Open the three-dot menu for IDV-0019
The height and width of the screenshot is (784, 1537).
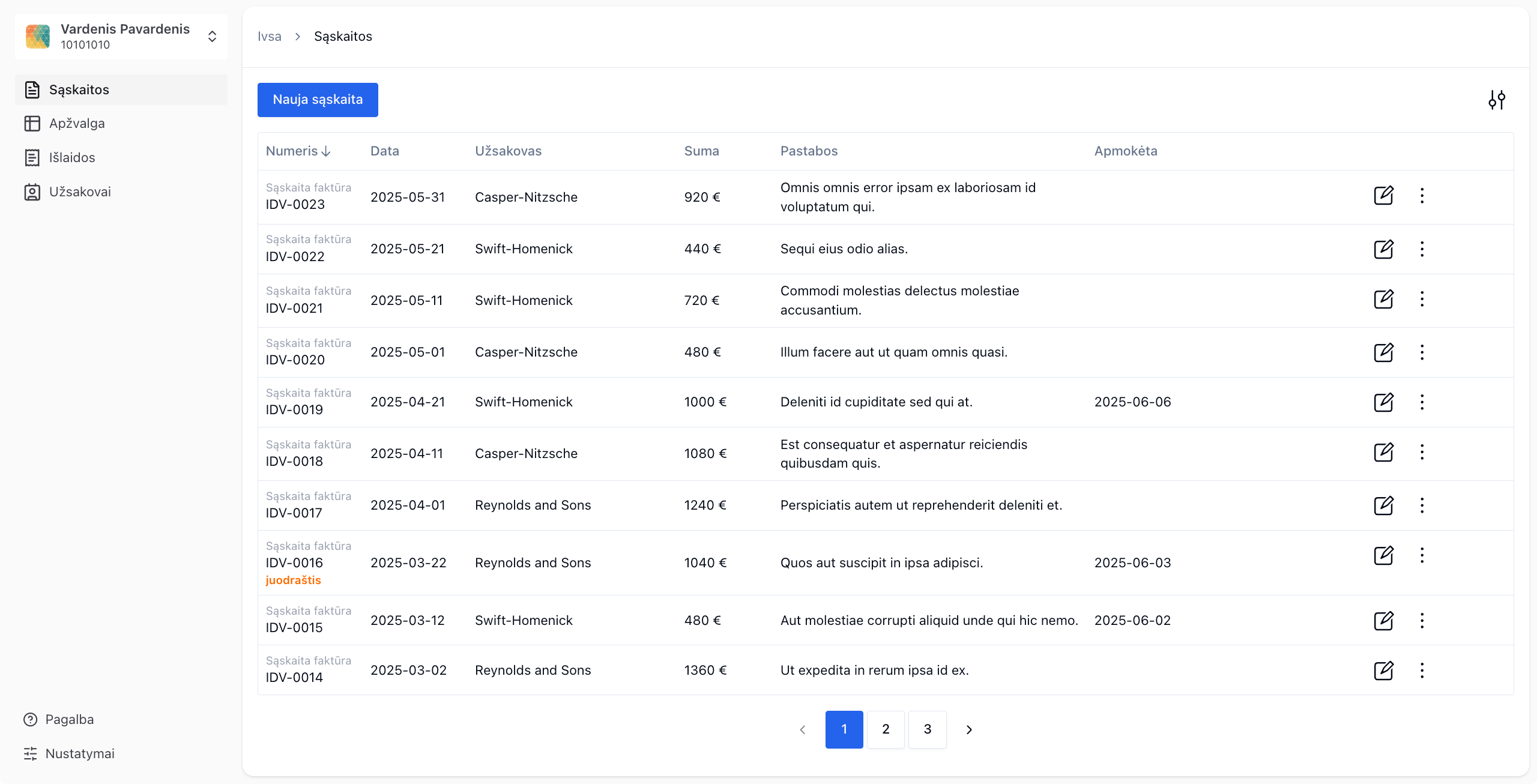(1422, 402)
